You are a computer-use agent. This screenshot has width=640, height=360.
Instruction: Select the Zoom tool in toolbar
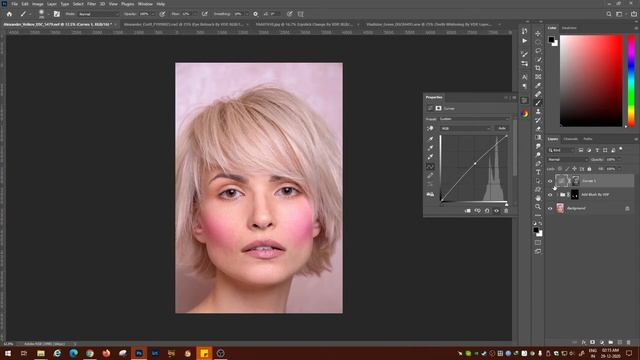pos(538,207)
